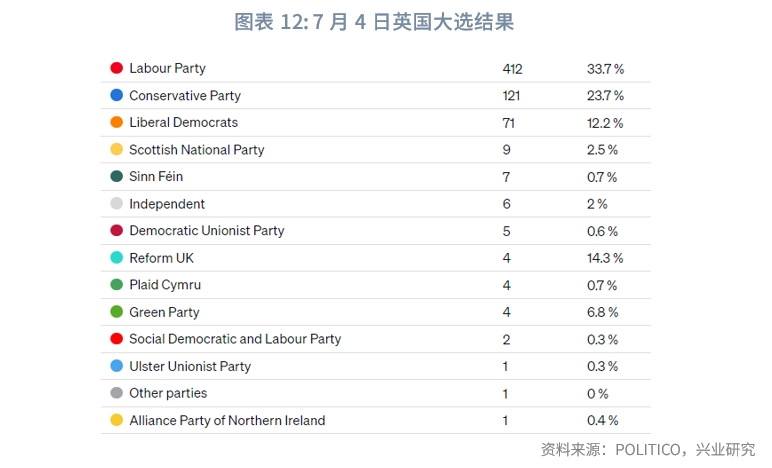This screenshot has height=468, width=772.
Task: Click the red Labour Party dot
Action: [117, 68]
